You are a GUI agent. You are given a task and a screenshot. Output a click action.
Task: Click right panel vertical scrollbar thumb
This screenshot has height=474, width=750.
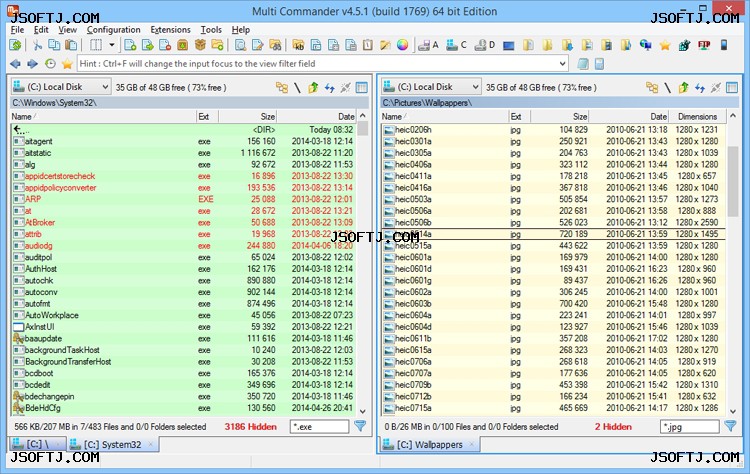pos(732,182)
